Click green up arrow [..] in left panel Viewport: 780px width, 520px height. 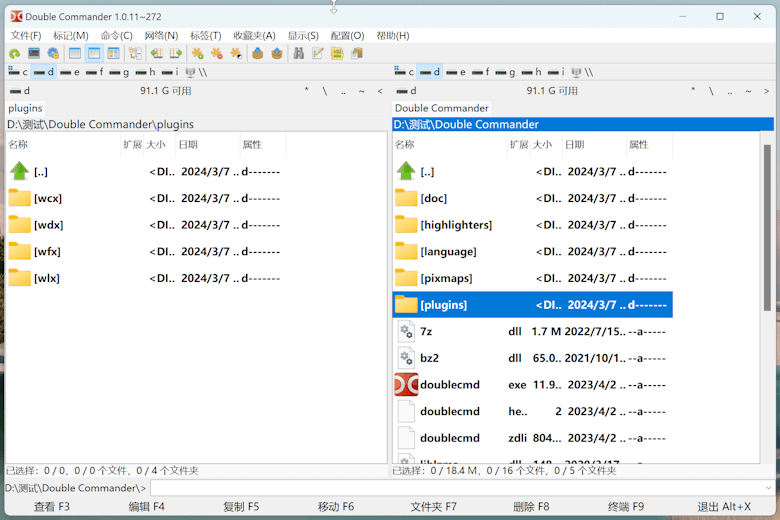pos(19,171)
